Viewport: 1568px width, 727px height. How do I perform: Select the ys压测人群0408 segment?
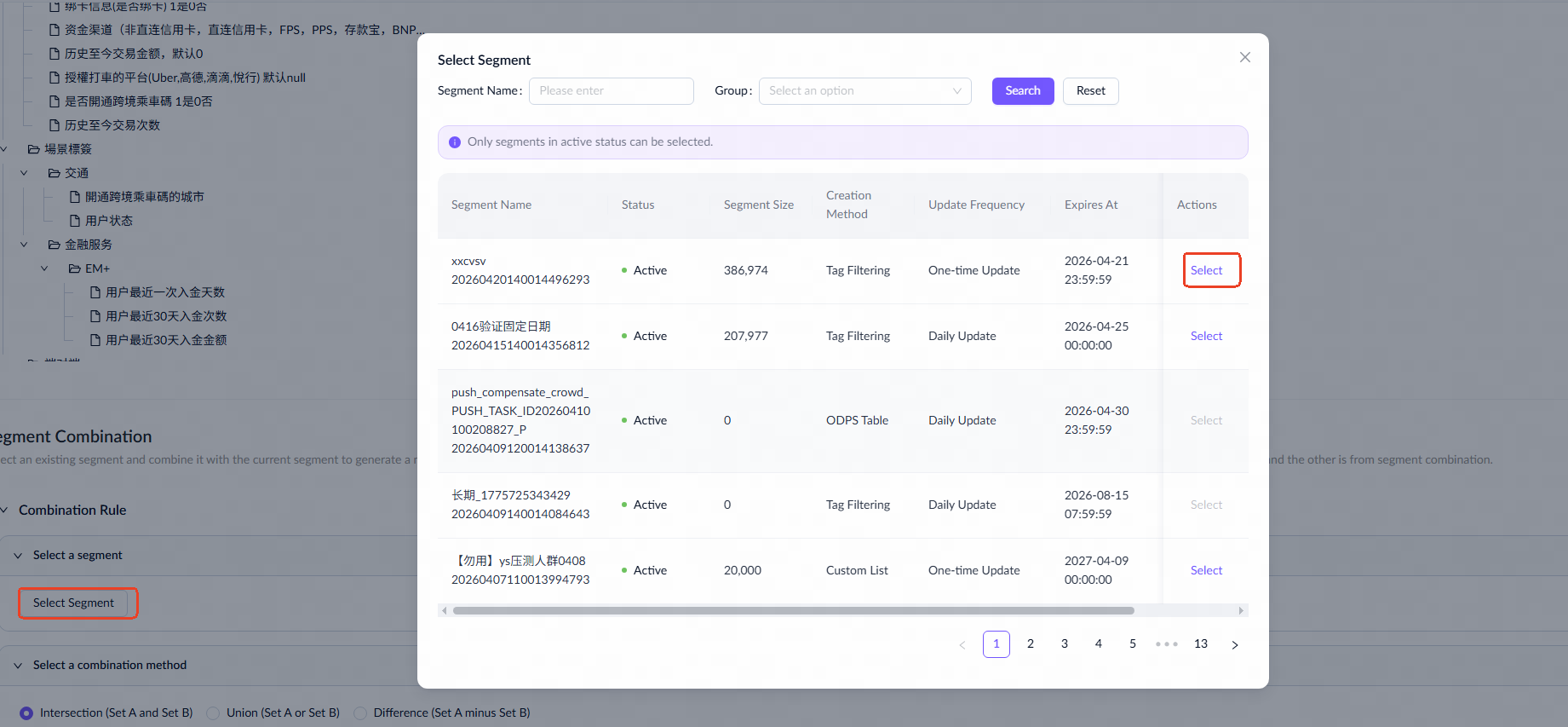pyautogui.click(x=1206, y=570)
